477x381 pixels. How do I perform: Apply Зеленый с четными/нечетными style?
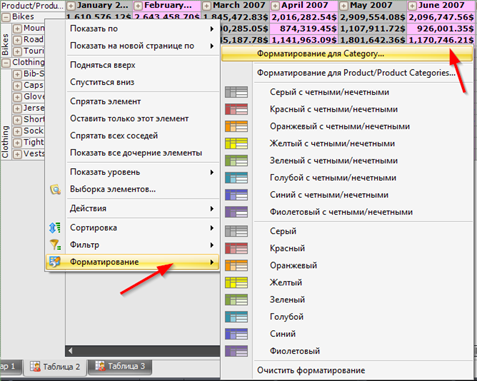(x=347, y=161)
